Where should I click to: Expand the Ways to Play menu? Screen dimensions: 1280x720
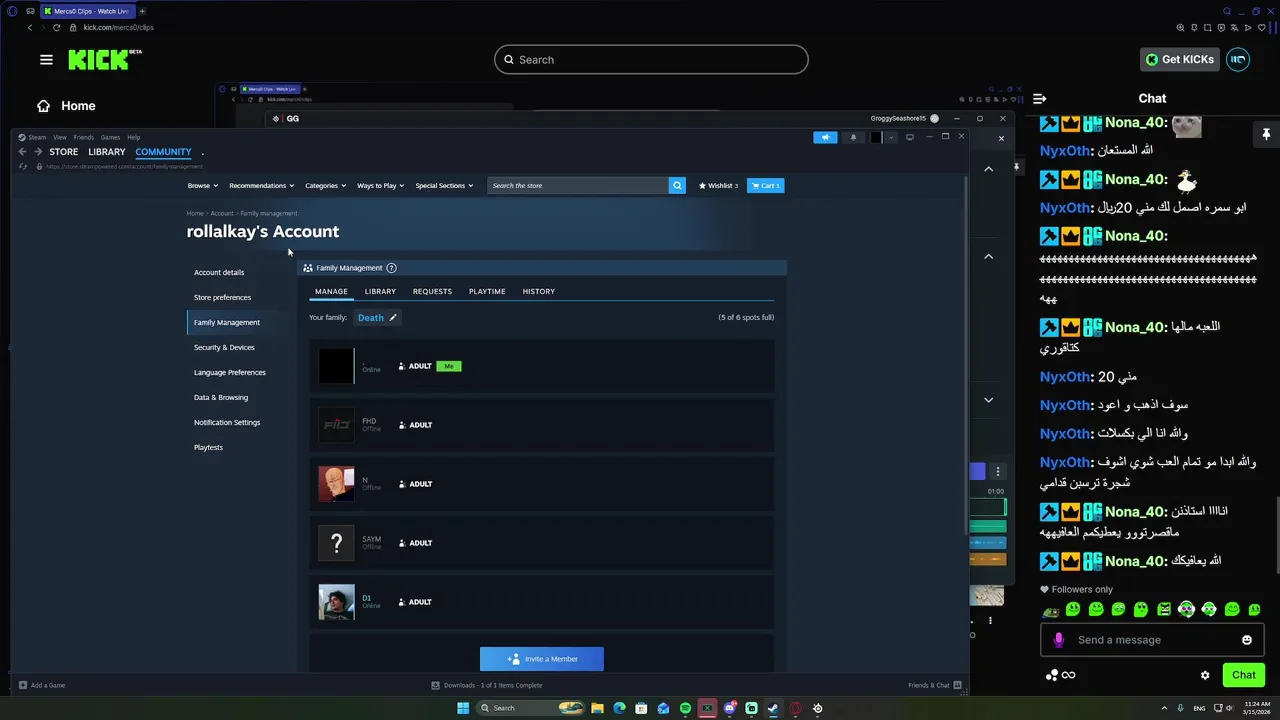point(381,185)
